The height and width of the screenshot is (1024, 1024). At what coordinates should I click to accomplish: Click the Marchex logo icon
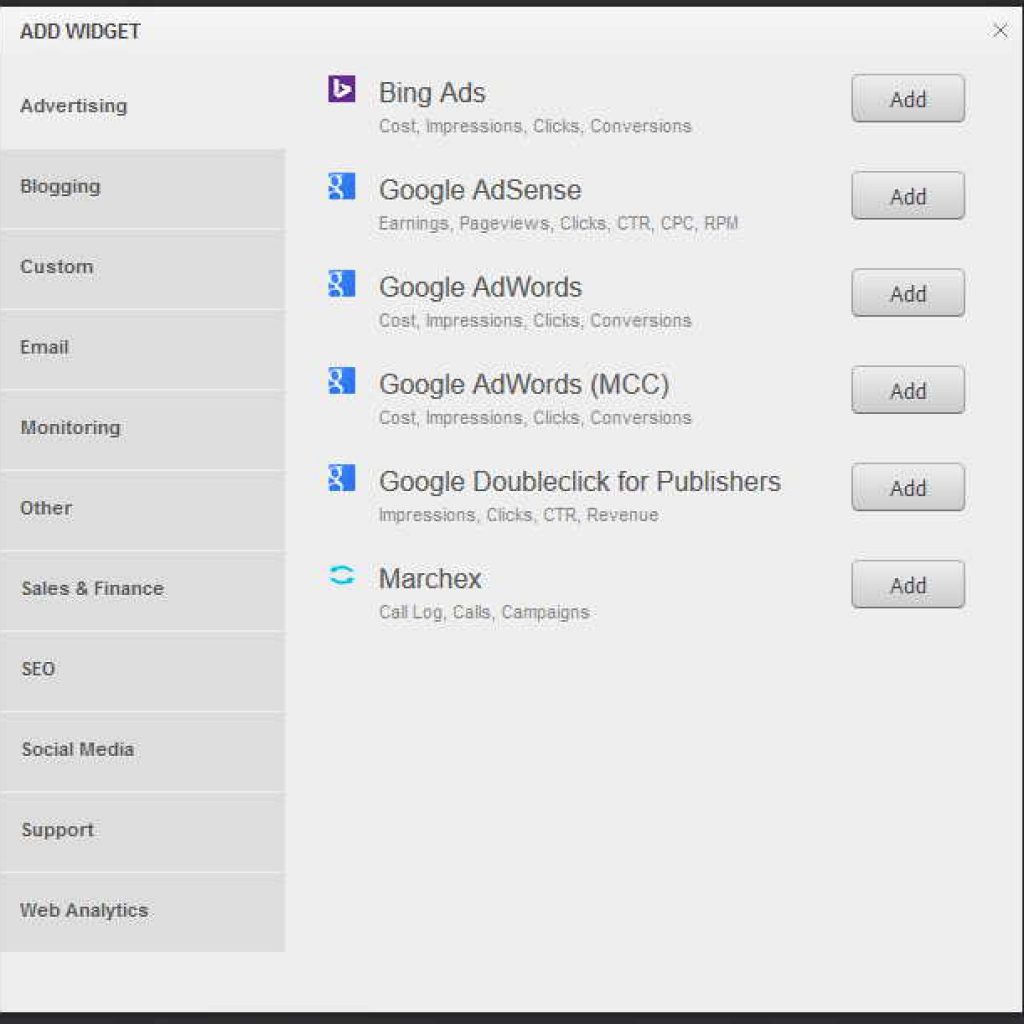342,575
